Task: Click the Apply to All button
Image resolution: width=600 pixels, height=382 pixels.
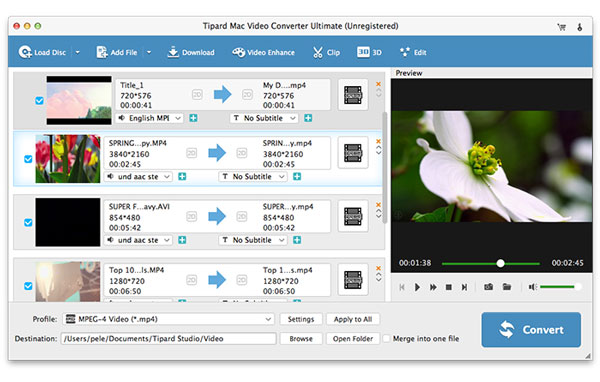Action: (353, 319)
